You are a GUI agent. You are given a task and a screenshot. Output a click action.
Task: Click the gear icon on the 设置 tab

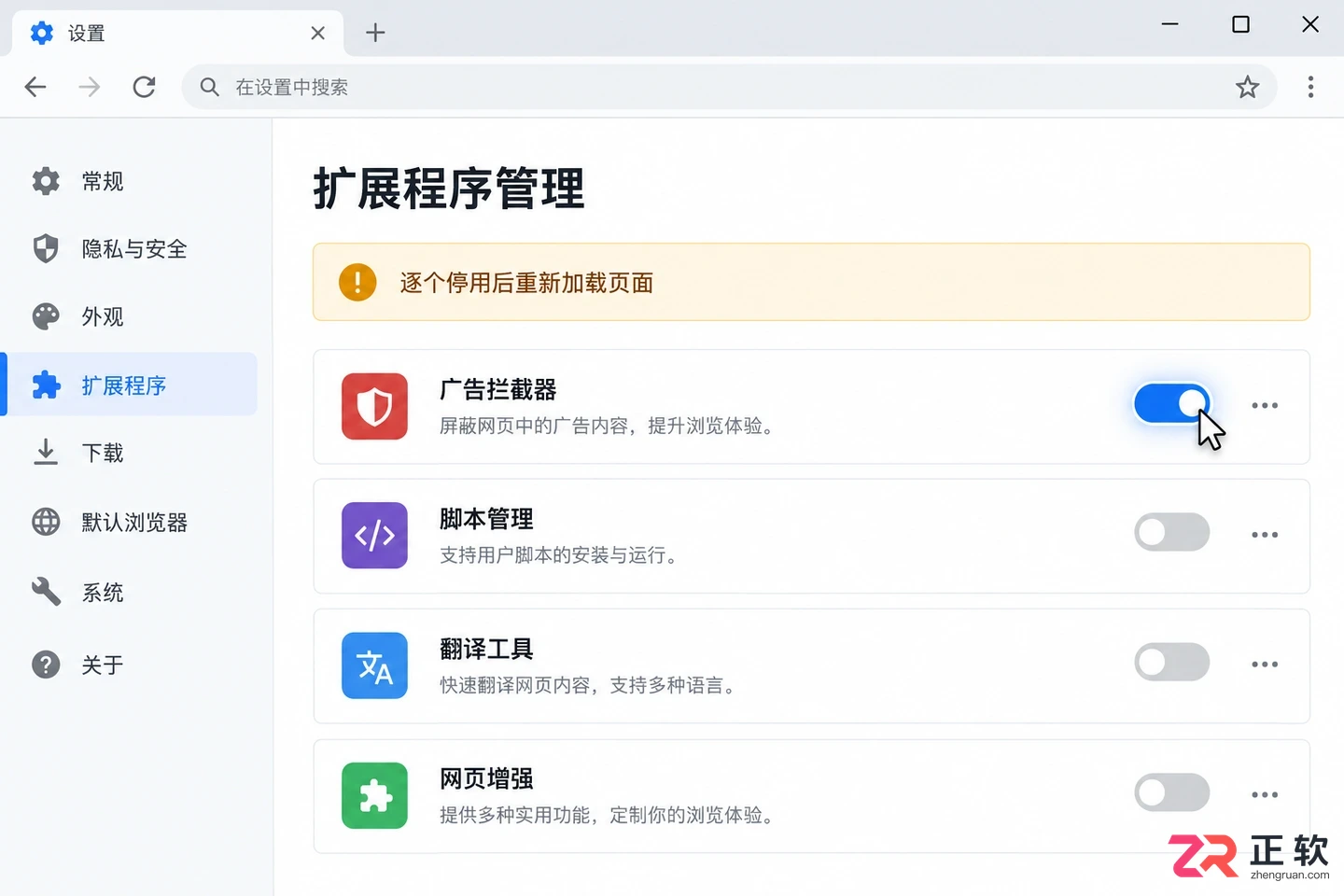[x=42, y=34]
